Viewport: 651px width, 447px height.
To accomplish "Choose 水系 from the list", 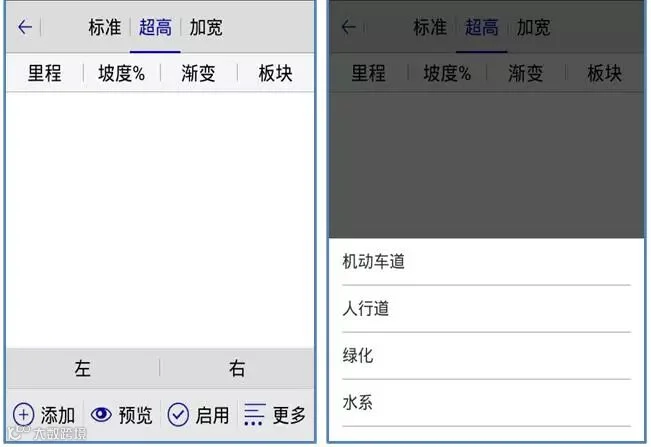I will (x=487, y=403).
